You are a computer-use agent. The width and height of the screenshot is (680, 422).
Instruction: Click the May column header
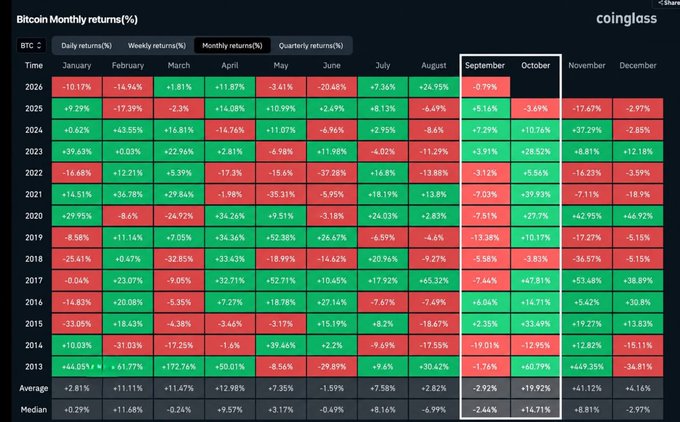click(281, 65)
